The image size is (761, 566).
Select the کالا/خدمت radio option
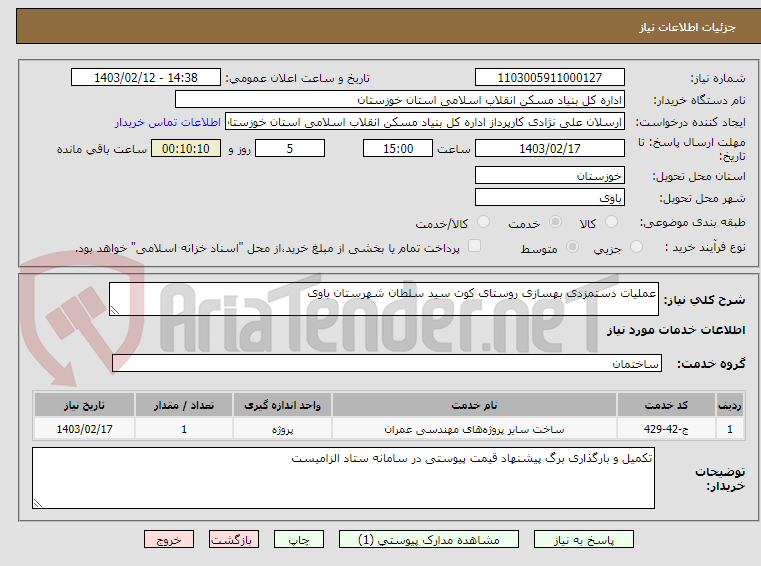(483, 222)
